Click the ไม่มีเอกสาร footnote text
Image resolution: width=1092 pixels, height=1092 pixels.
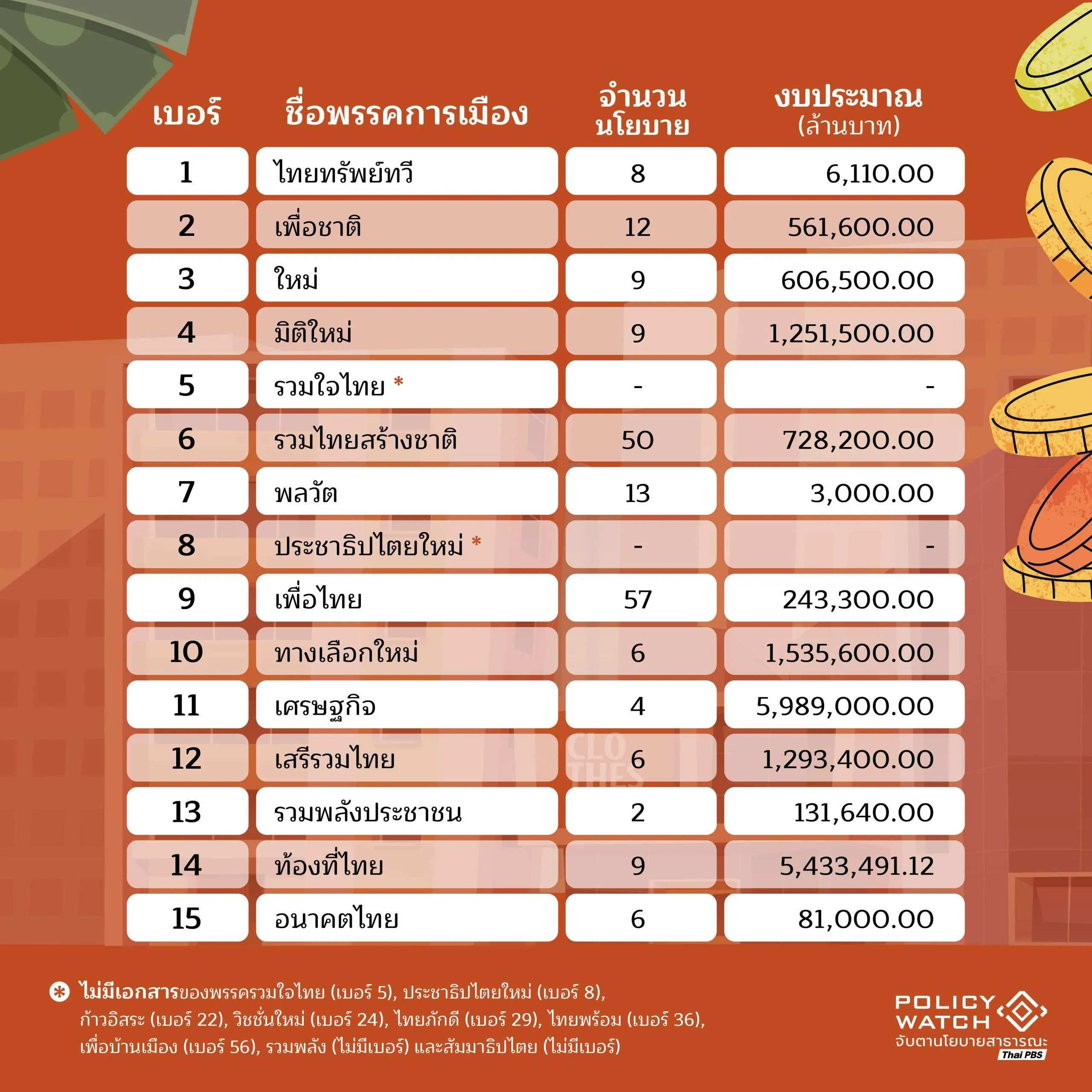point(129,992)
